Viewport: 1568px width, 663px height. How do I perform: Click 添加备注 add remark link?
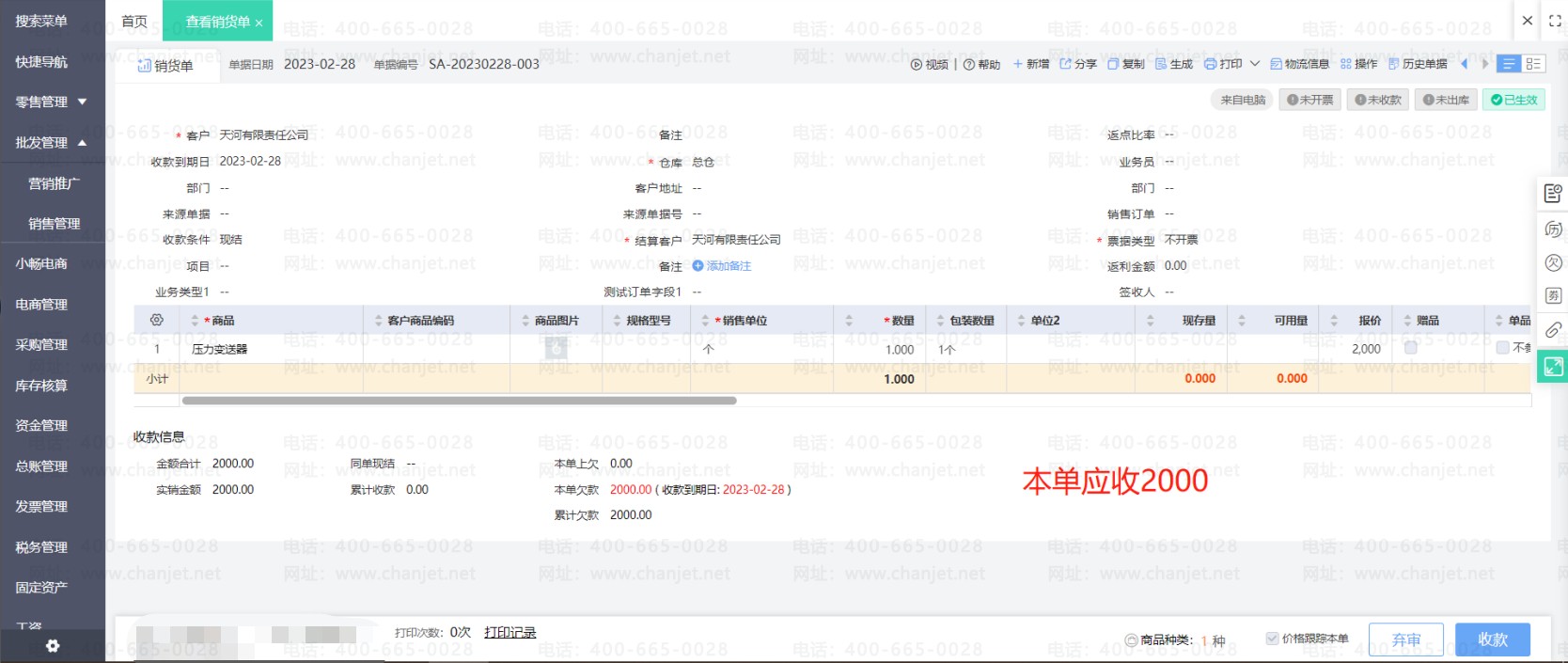pos(722,266)
